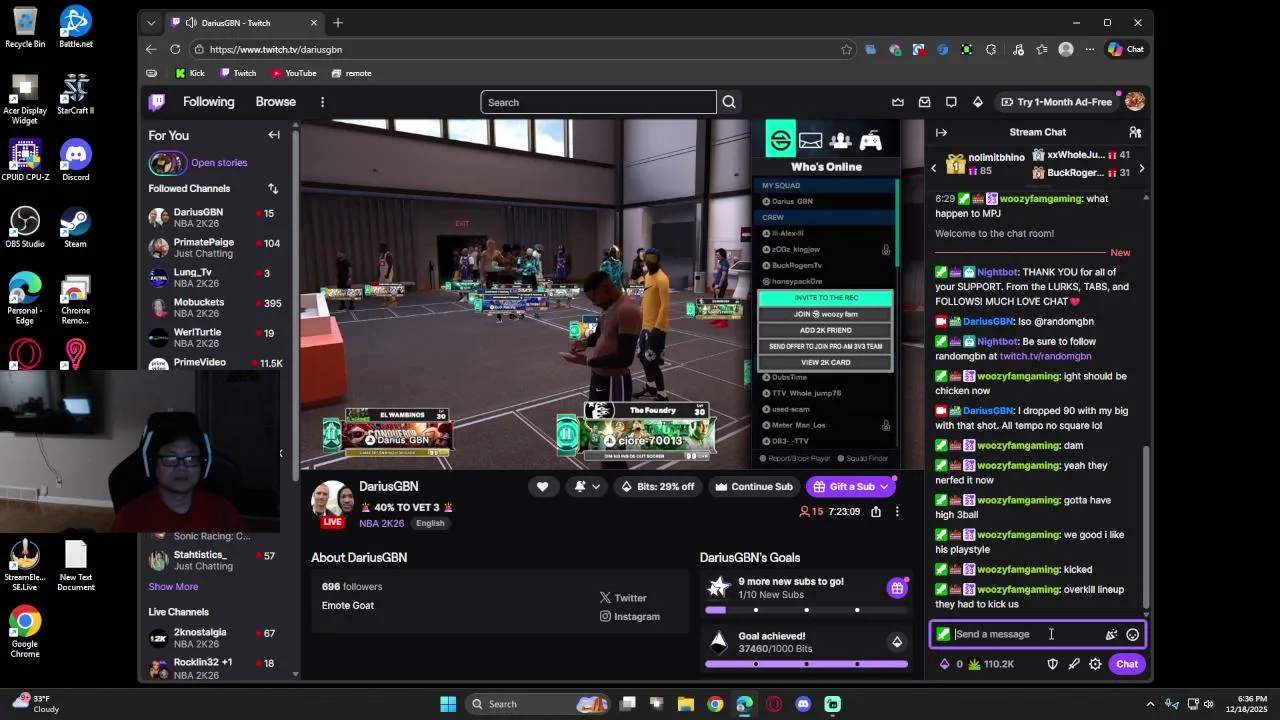The height and width of the screenshot is (720, 1280).
Task: Sort followed channels with arrows icon
Action: 273,188
